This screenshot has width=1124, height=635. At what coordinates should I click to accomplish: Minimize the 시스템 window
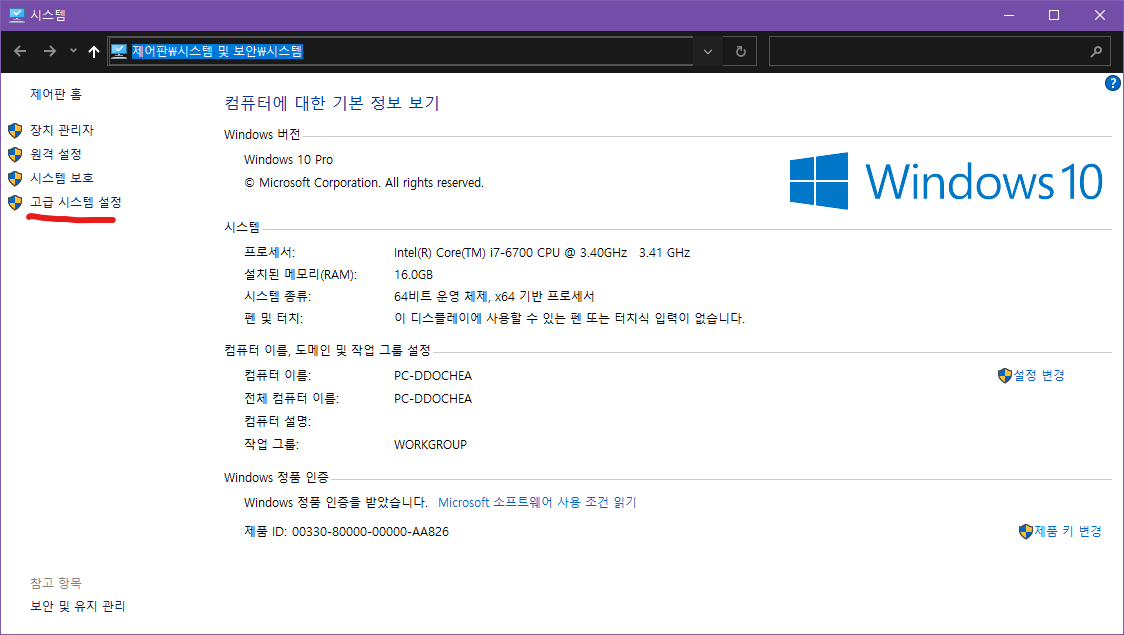(x=1009, y=15)
